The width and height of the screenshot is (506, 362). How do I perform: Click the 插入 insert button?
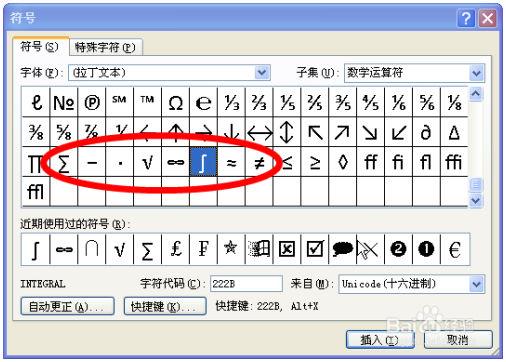tap(380, 340)
